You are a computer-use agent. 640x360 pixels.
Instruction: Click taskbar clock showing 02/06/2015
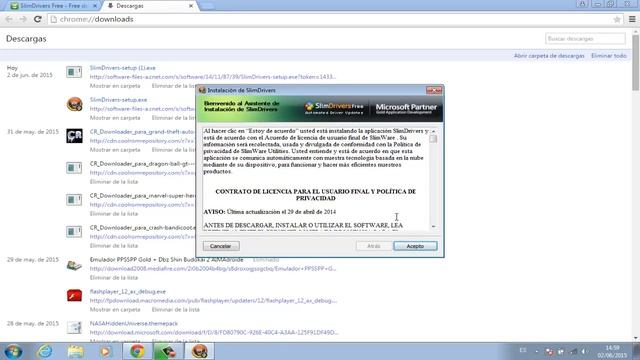(612, 351)
